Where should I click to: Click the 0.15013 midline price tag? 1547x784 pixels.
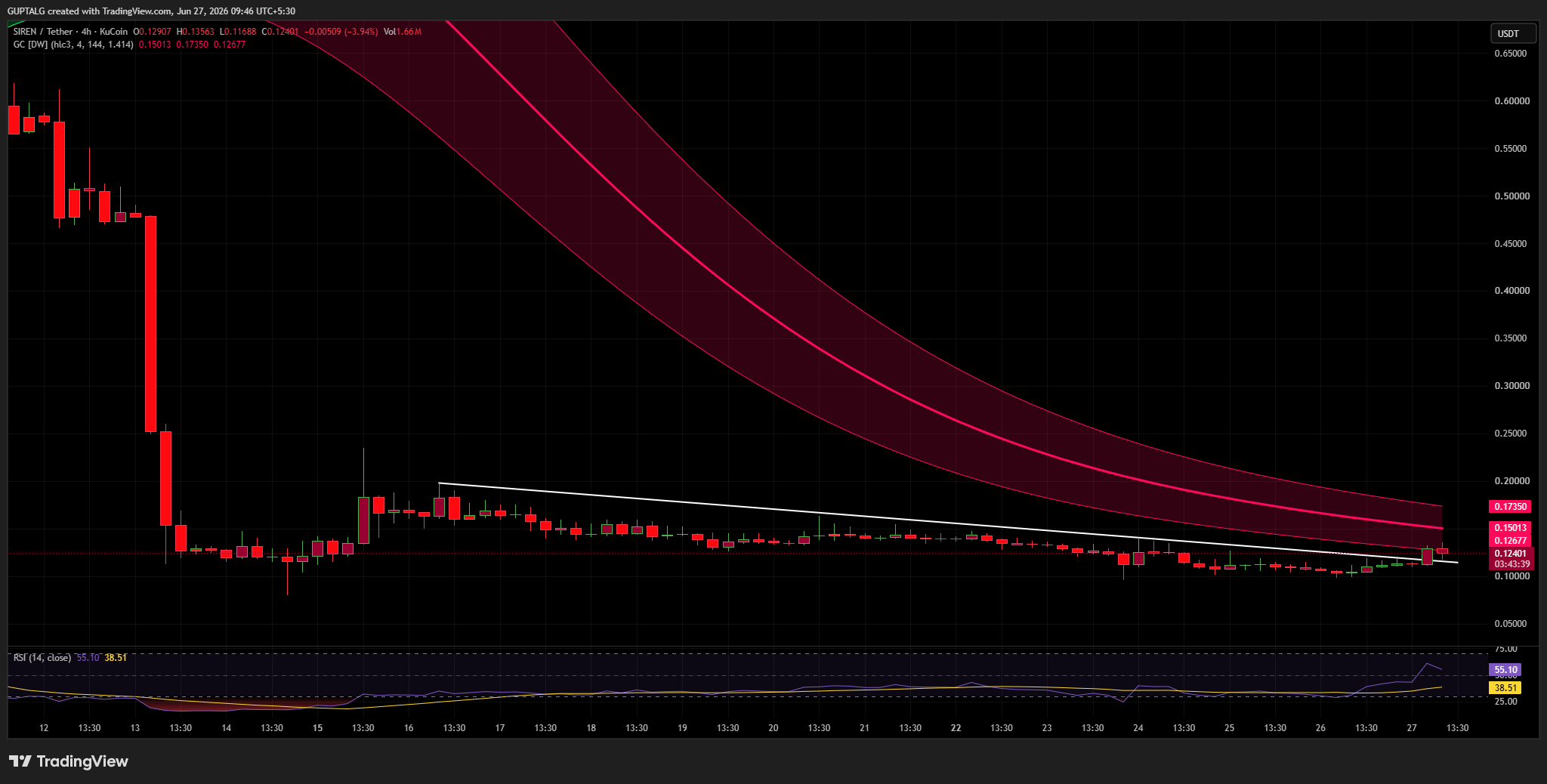point(1510,528)
